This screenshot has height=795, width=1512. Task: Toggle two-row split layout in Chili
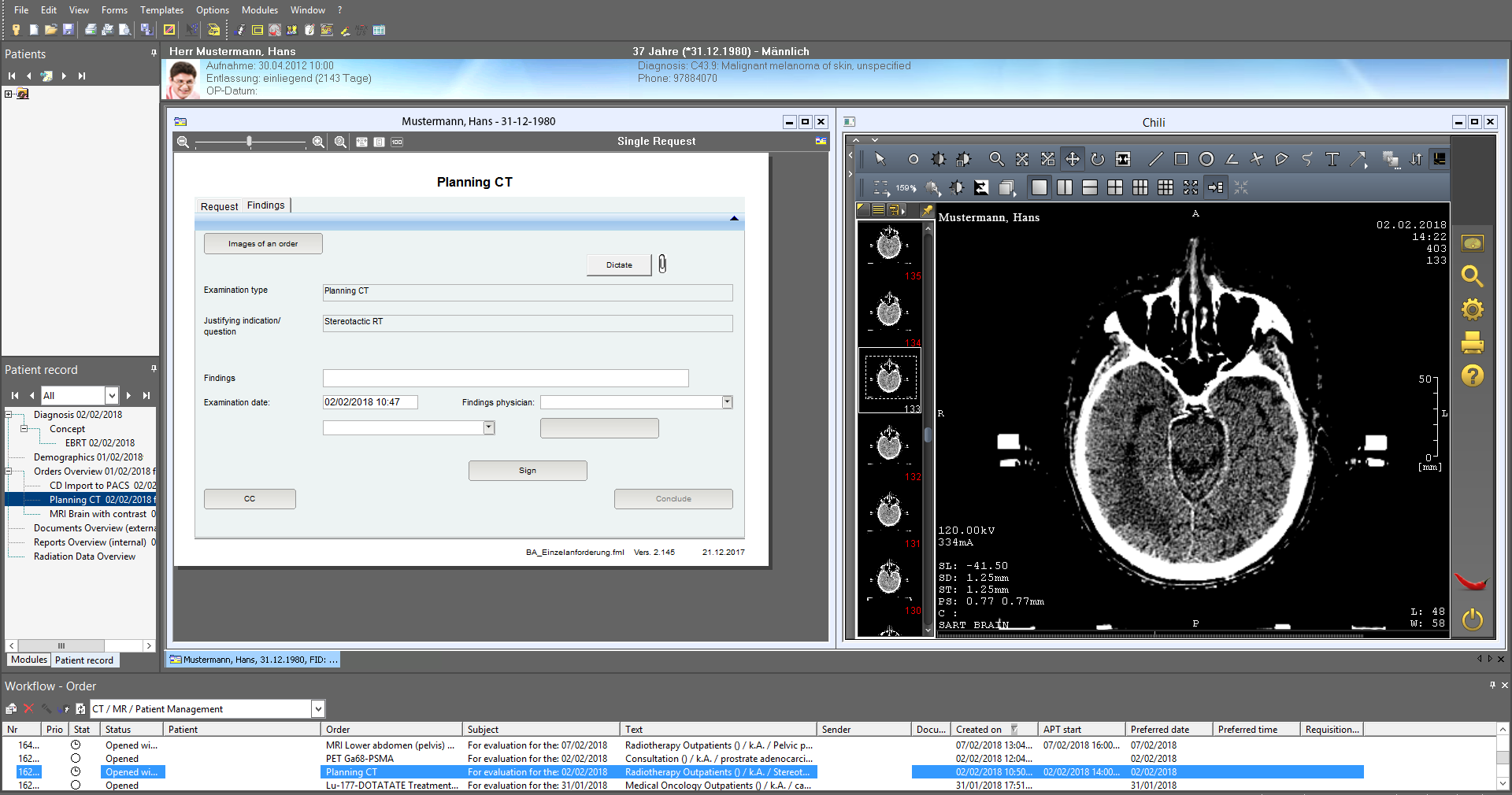[x=1090, y=187]
